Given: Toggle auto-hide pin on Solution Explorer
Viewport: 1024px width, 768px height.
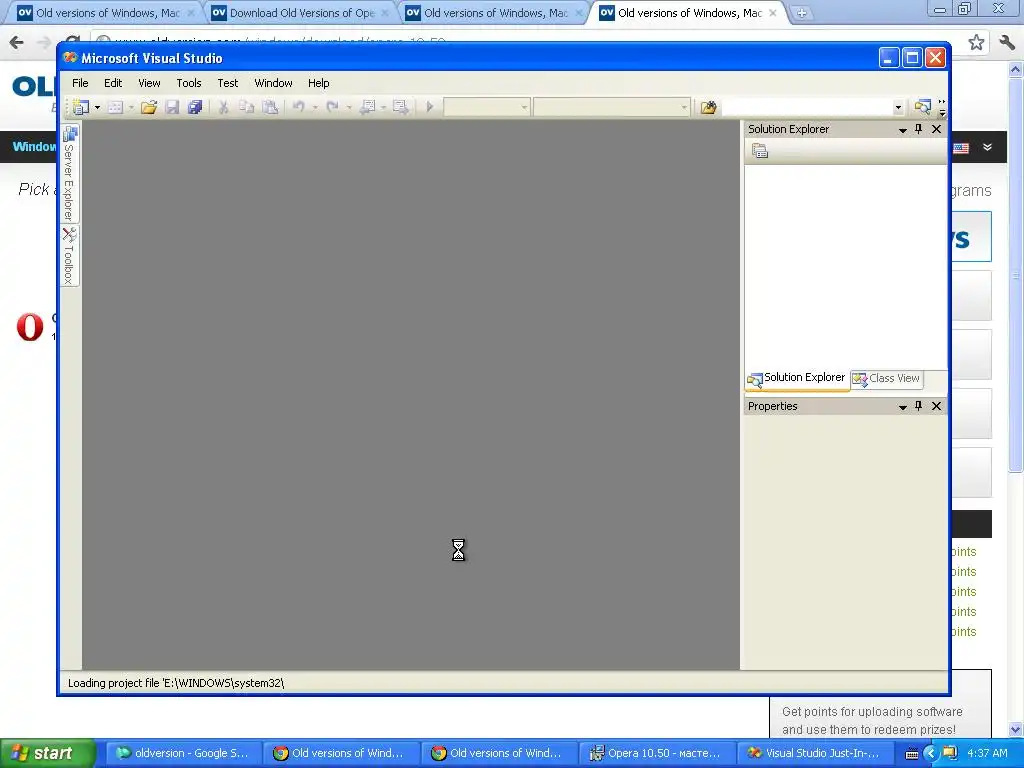Looking at the screenshot, I should point(919,129).
